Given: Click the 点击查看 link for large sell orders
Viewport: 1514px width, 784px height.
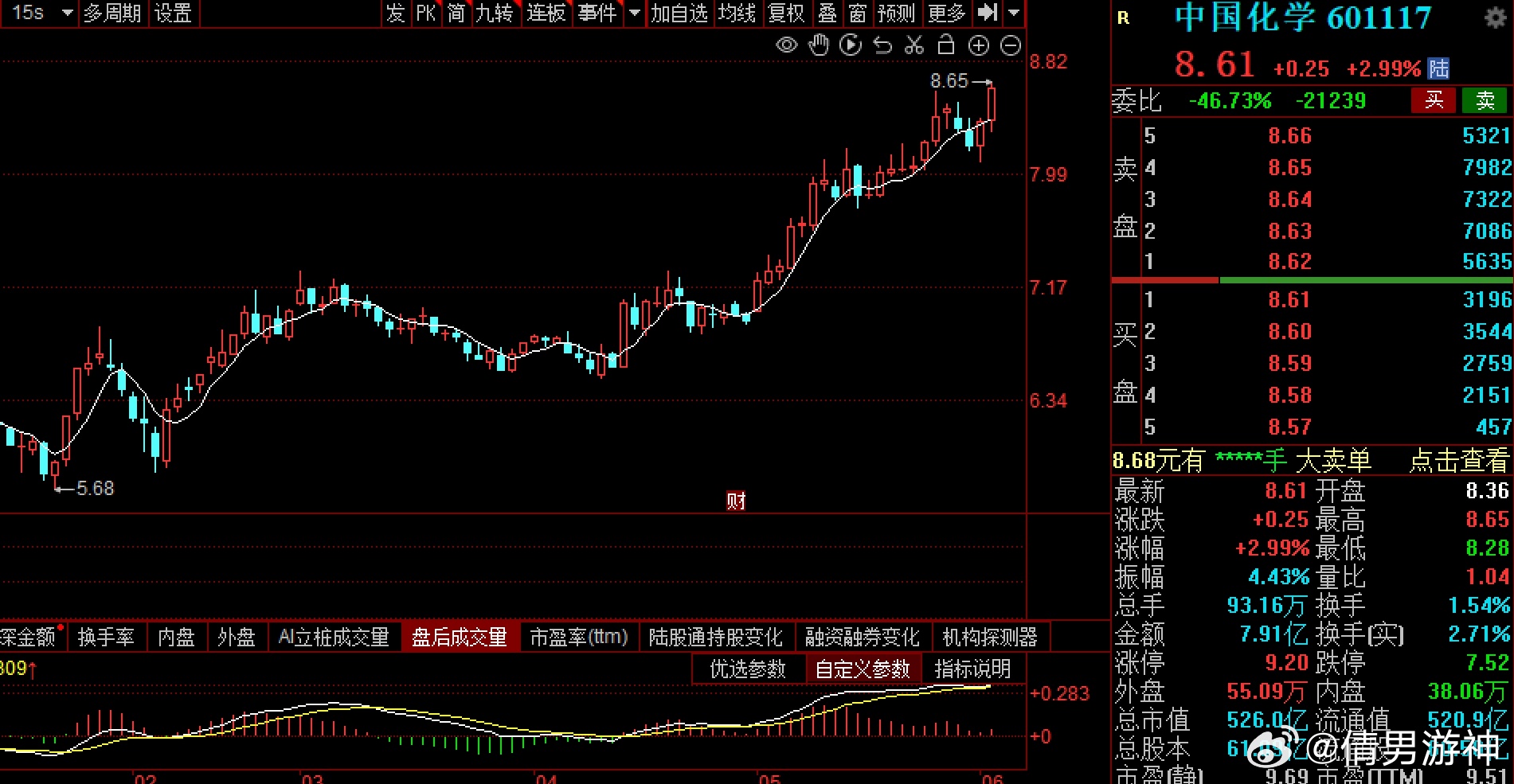Looking at the screenshot, I should click(1459, 462).
